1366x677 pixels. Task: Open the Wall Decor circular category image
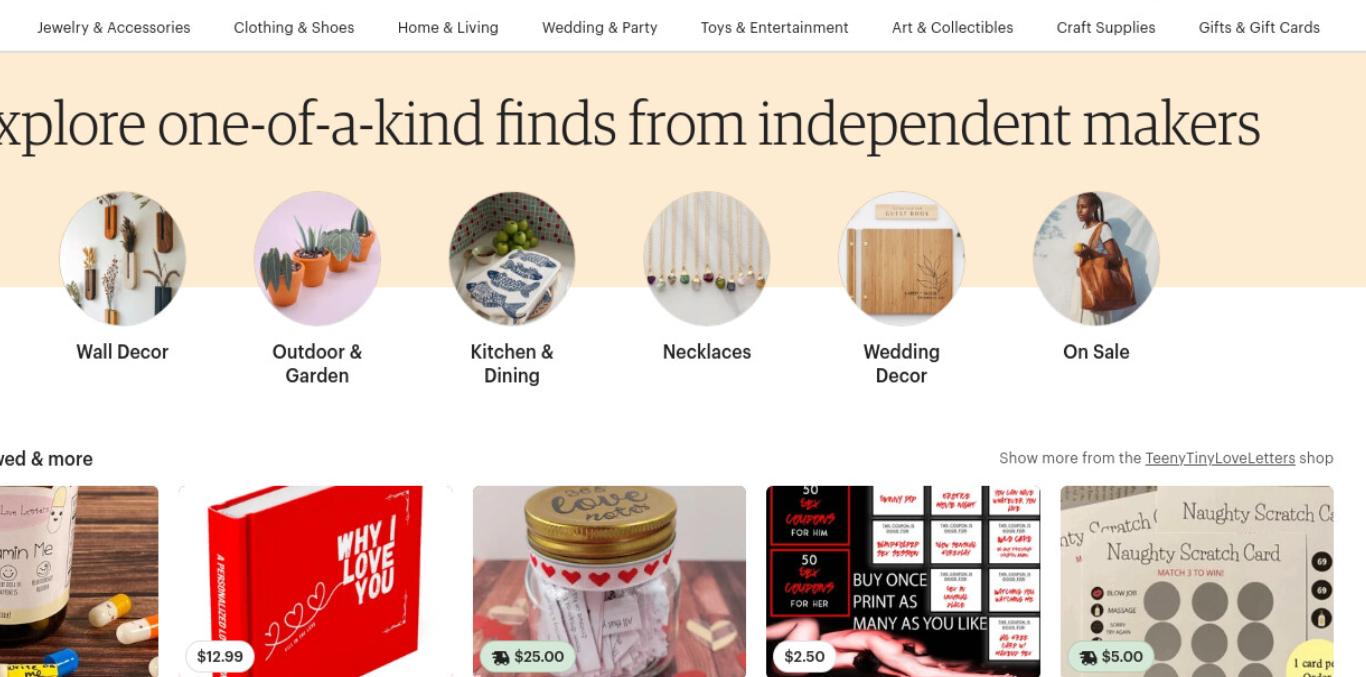(122, 259)
